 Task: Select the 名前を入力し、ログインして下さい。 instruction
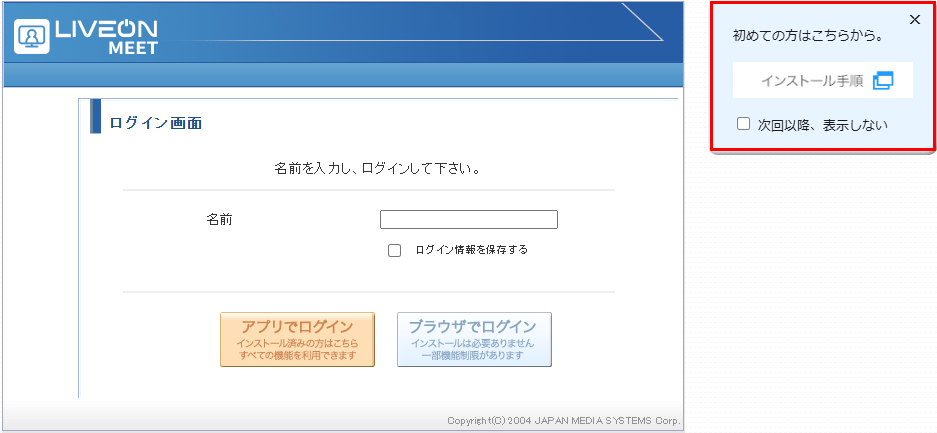[378, 169]
